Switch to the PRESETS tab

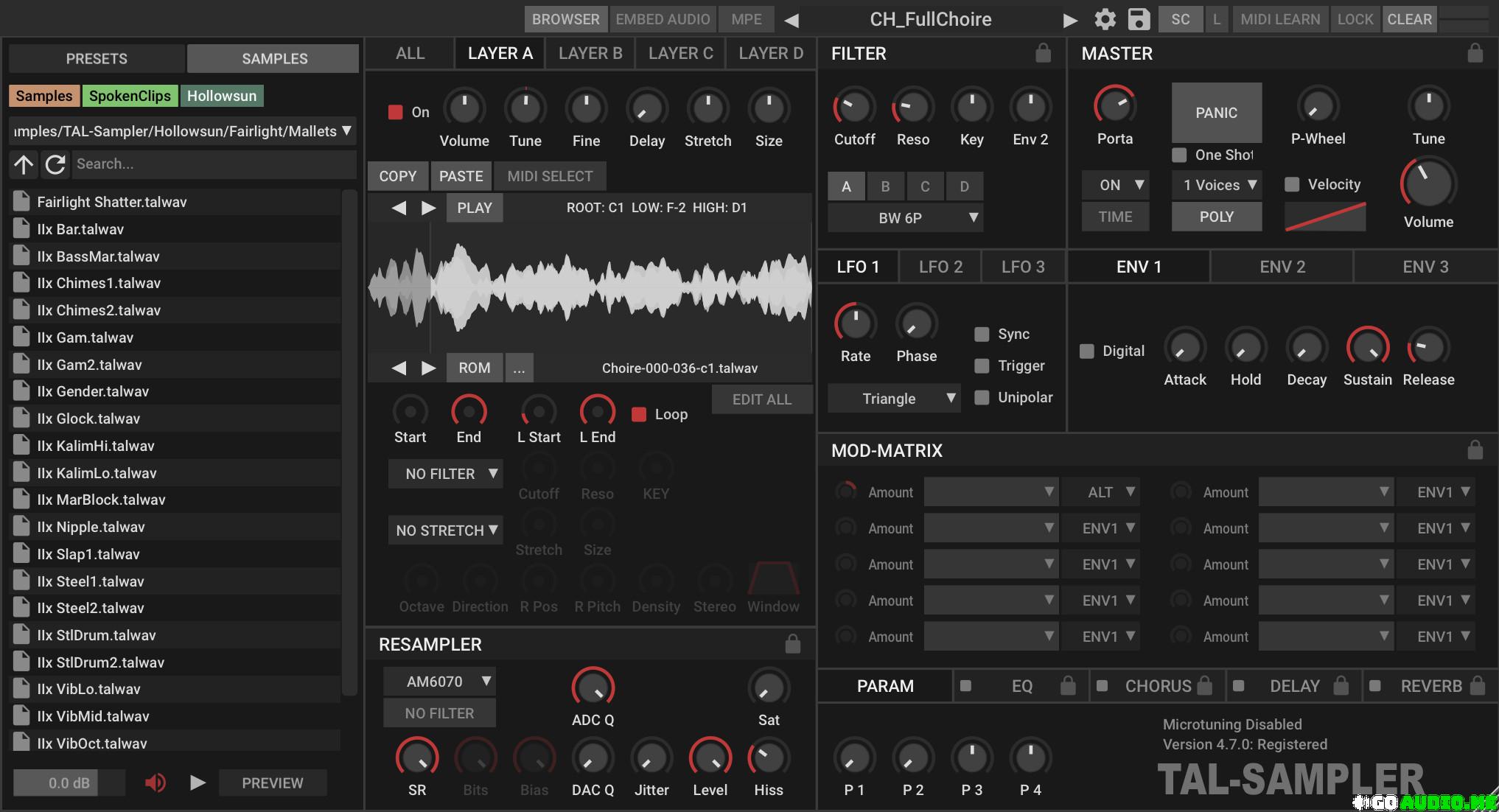(x=97, y=58)
